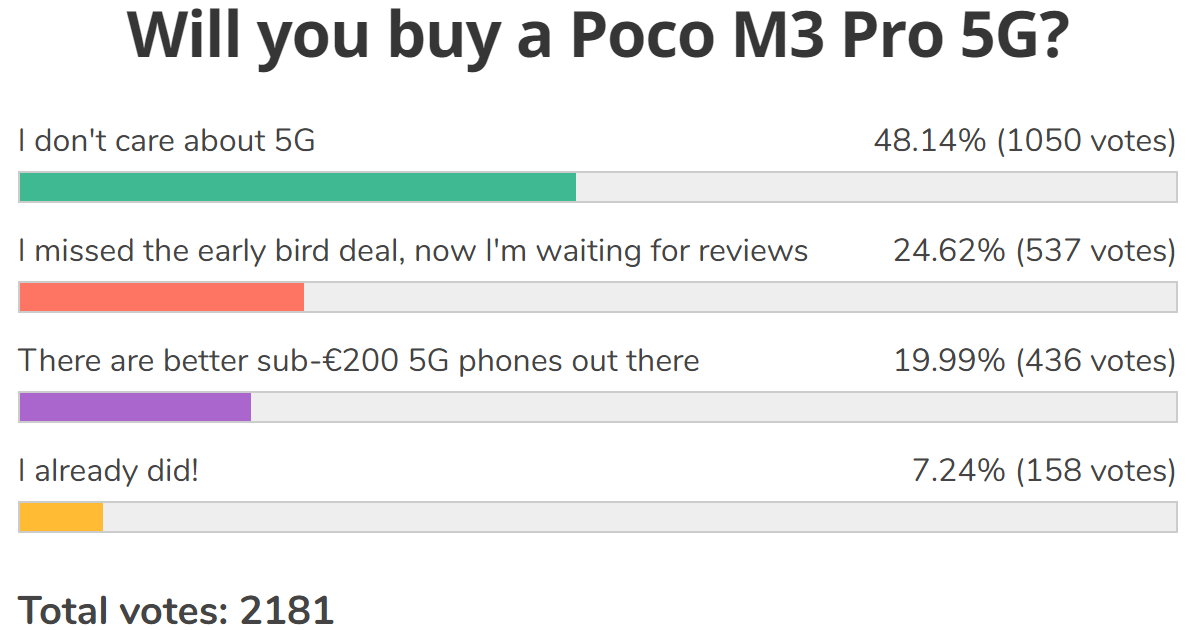1200x630 pixels.
Task: Select the 'I don't care about 5G' option
Action: click(x=167, y=141)
